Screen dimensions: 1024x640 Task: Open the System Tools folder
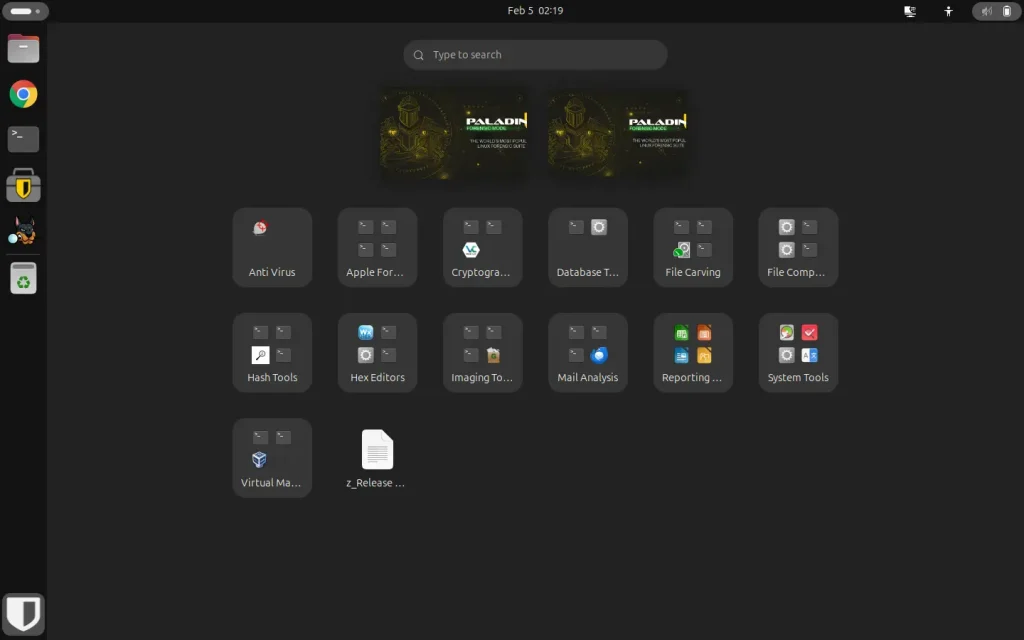(x=798, y=352)
